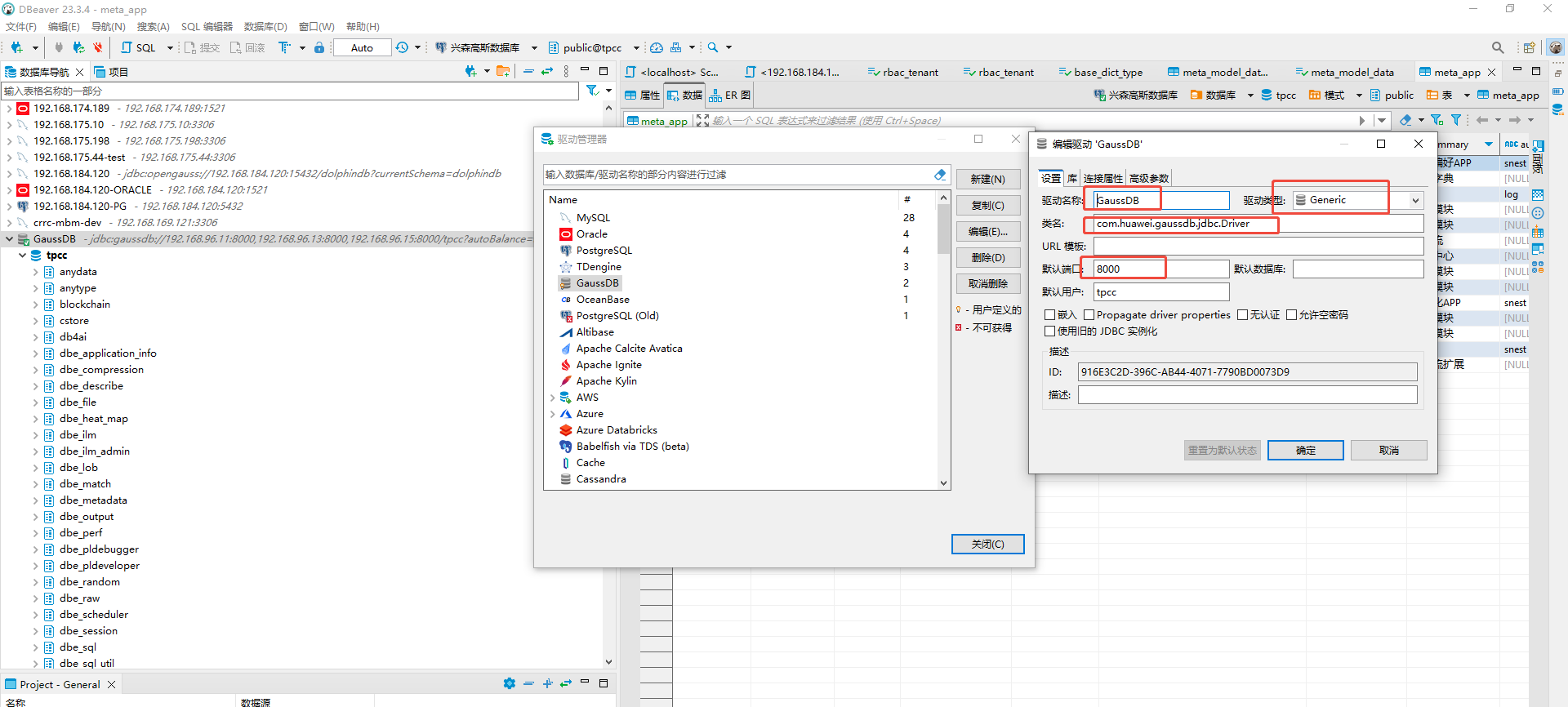Viewport: 1568px width, 707px height.
Task: Click the transaction lock icon
Action: click(319, 47)
